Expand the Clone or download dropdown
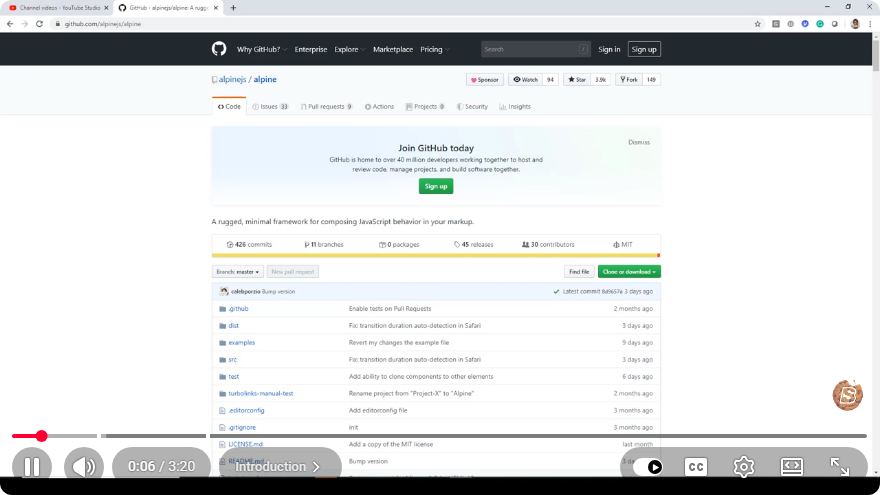This screenshot has height=495, width=880. point(629,272)
